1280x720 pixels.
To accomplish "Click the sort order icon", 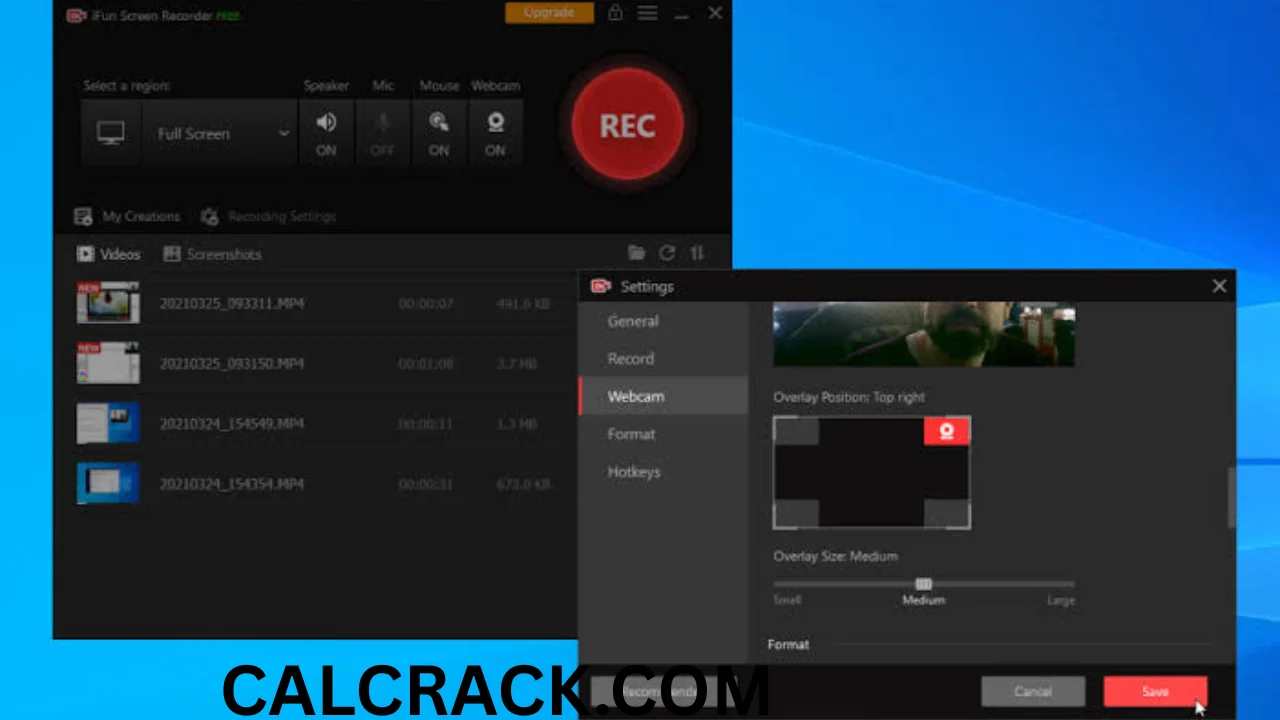I will [698, 253].
